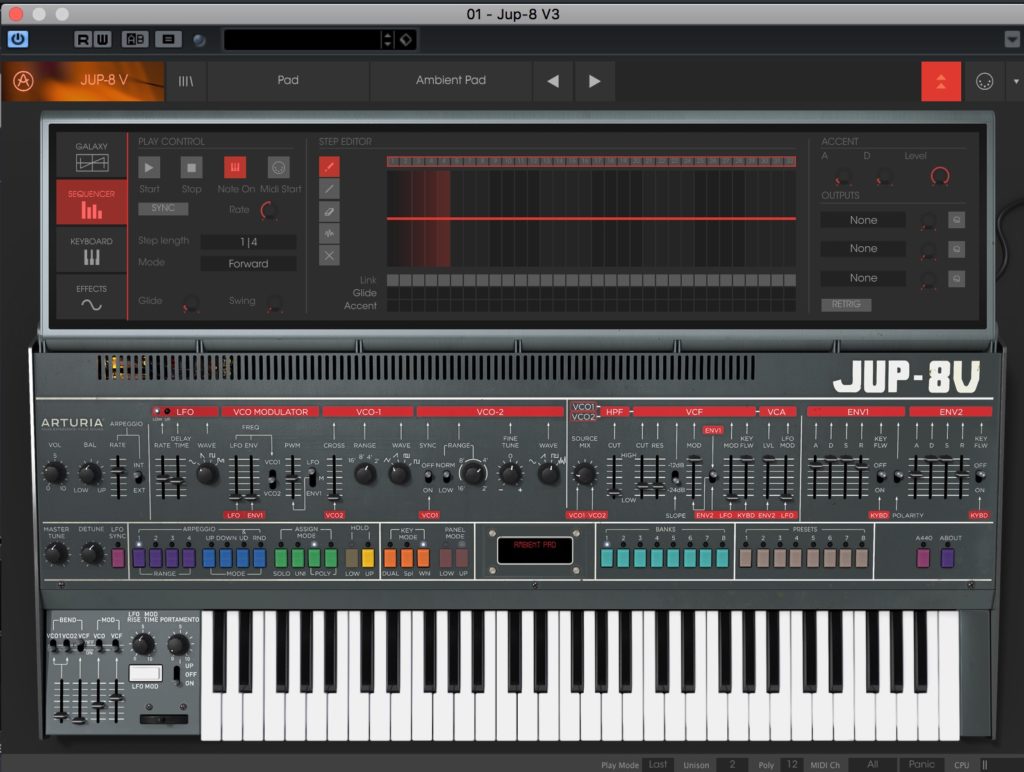The image size is (1024, 772).
Task: Open the second None output dropdown
Action: (x=863, y=249)
